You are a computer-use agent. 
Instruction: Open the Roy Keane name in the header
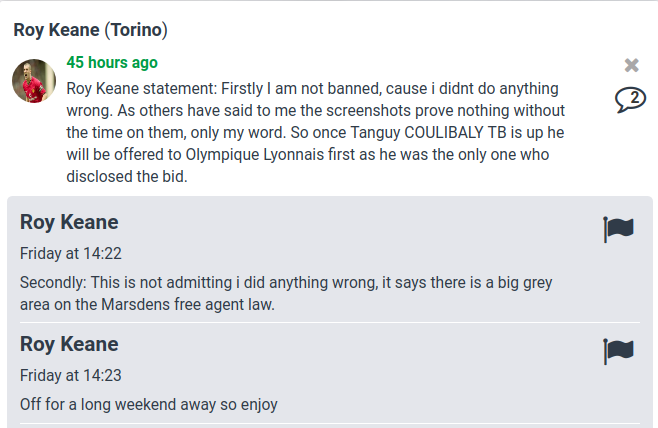click(x=55, y=29)
